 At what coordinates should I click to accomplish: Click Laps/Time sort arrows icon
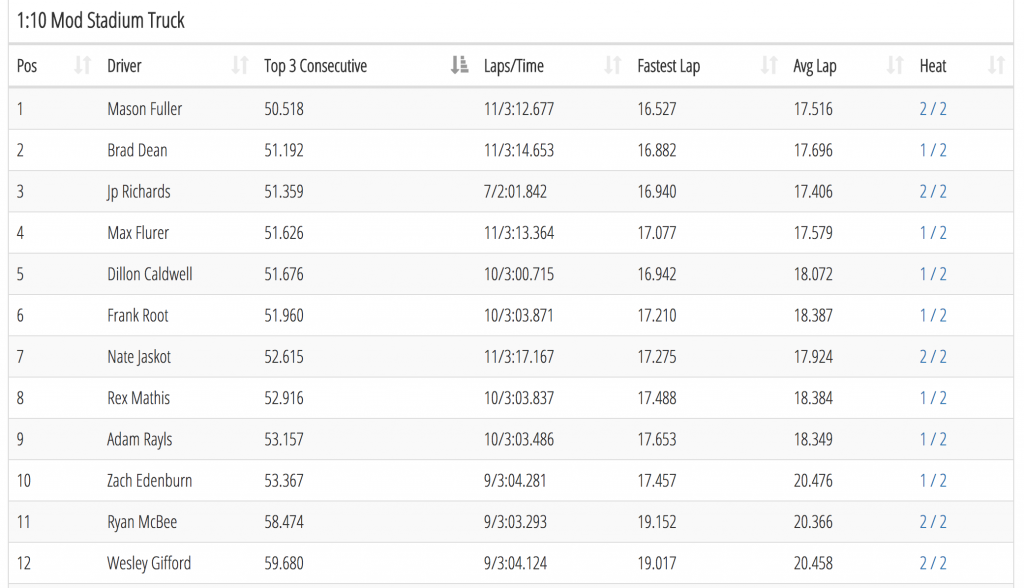[x=613, y=65]
